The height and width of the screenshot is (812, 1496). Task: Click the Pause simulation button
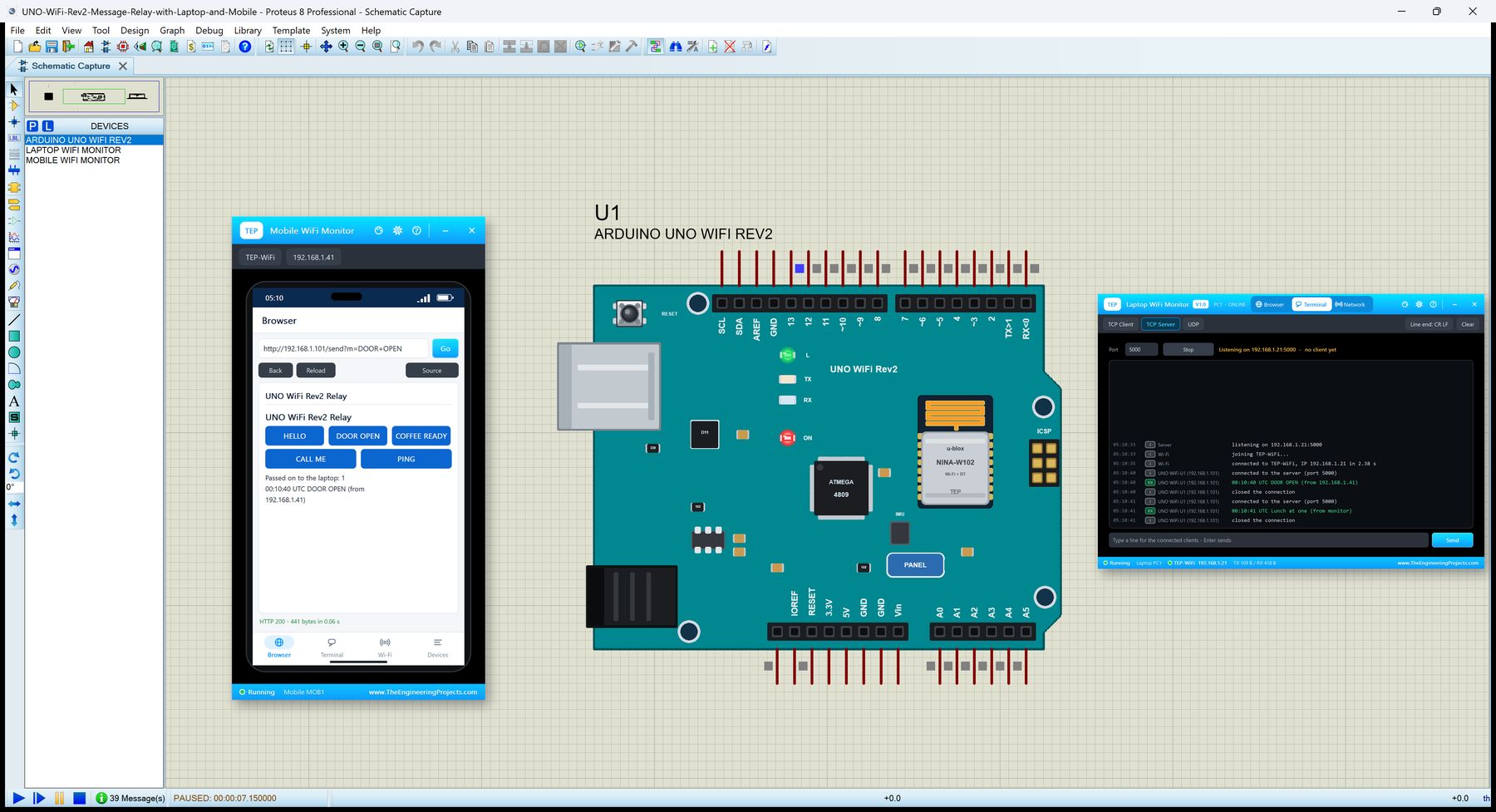point(59,798)
